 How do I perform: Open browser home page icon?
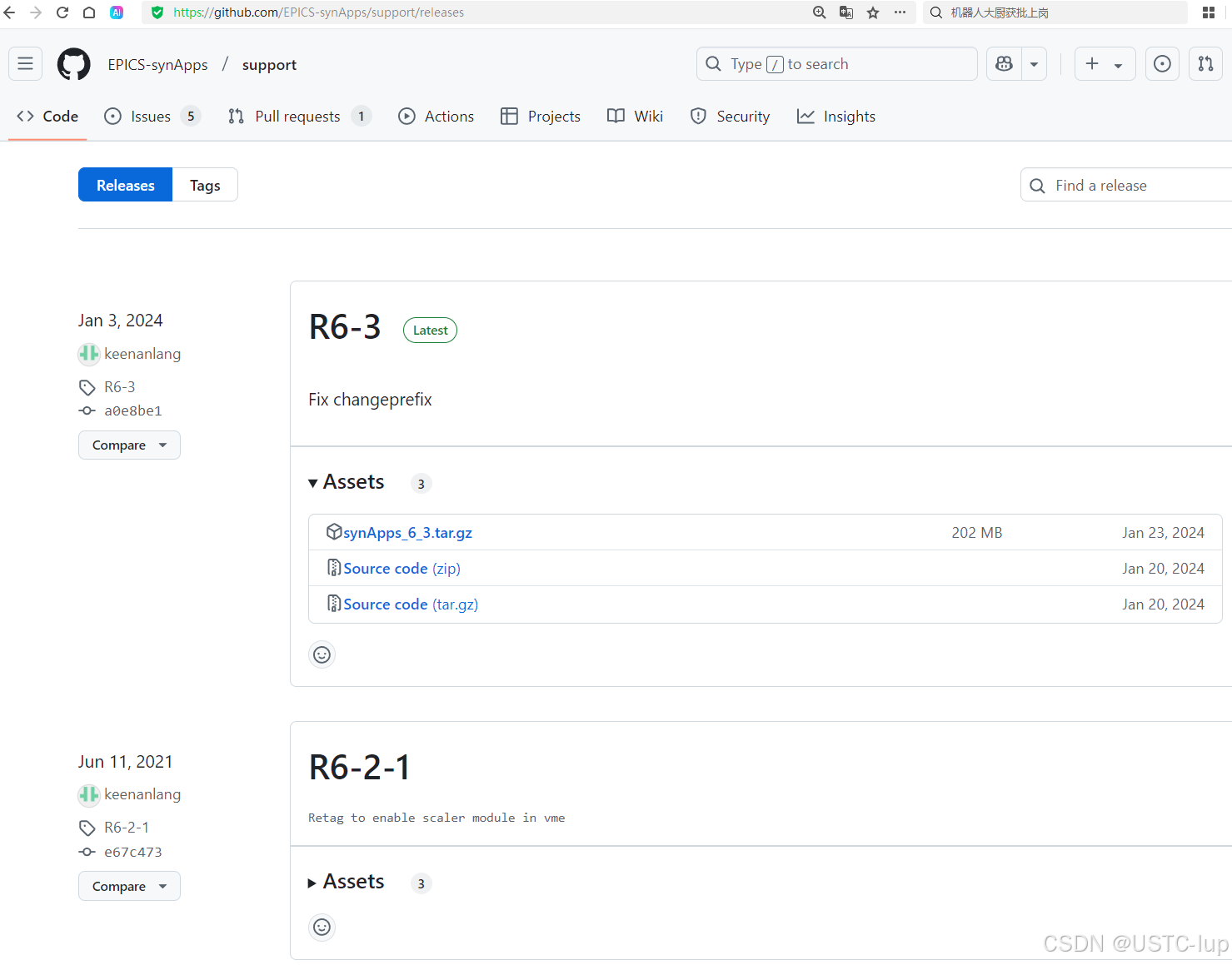[89, 12]
